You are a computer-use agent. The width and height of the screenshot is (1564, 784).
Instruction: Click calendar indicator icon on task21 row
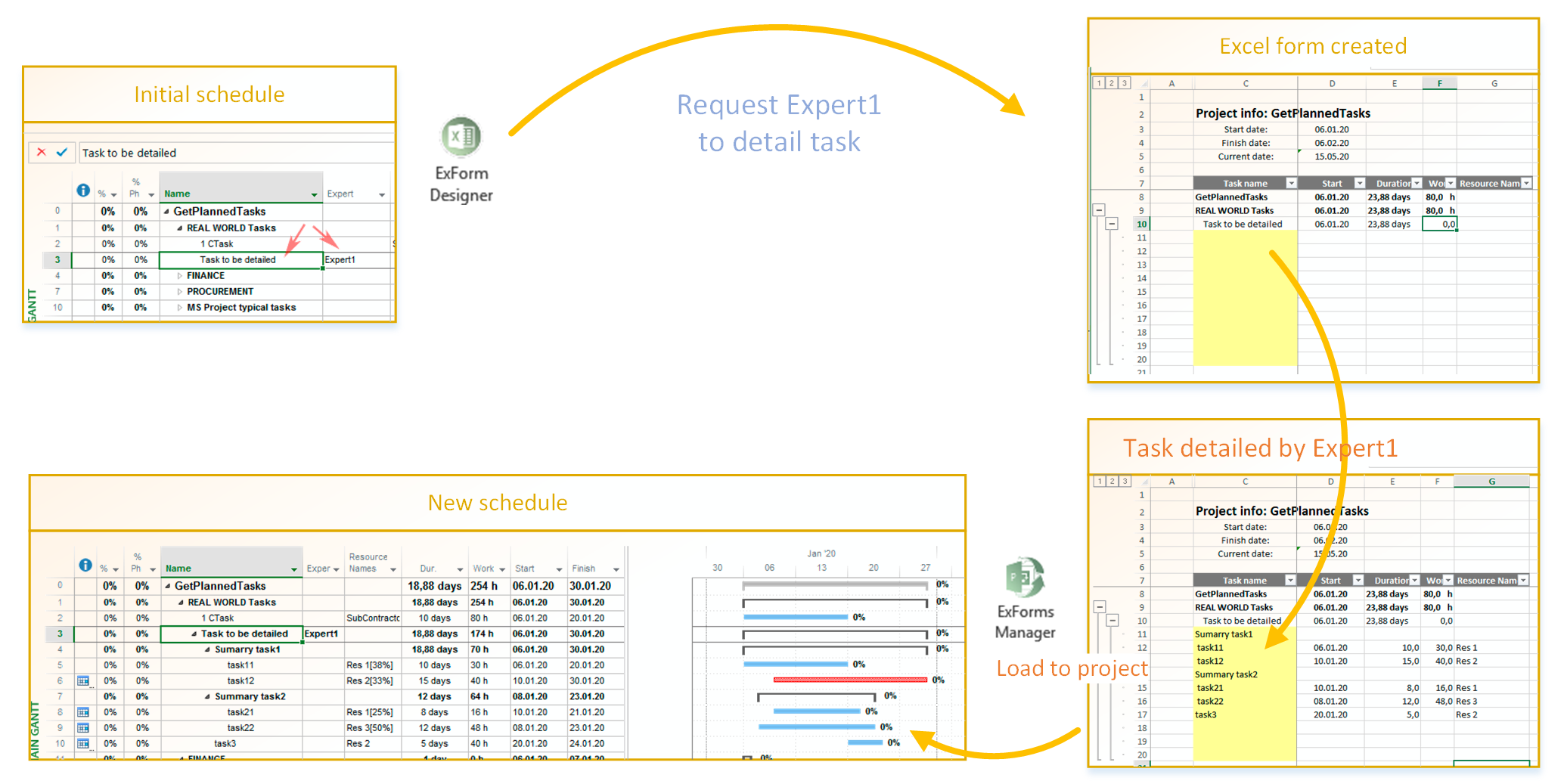[x=84, y=712]
